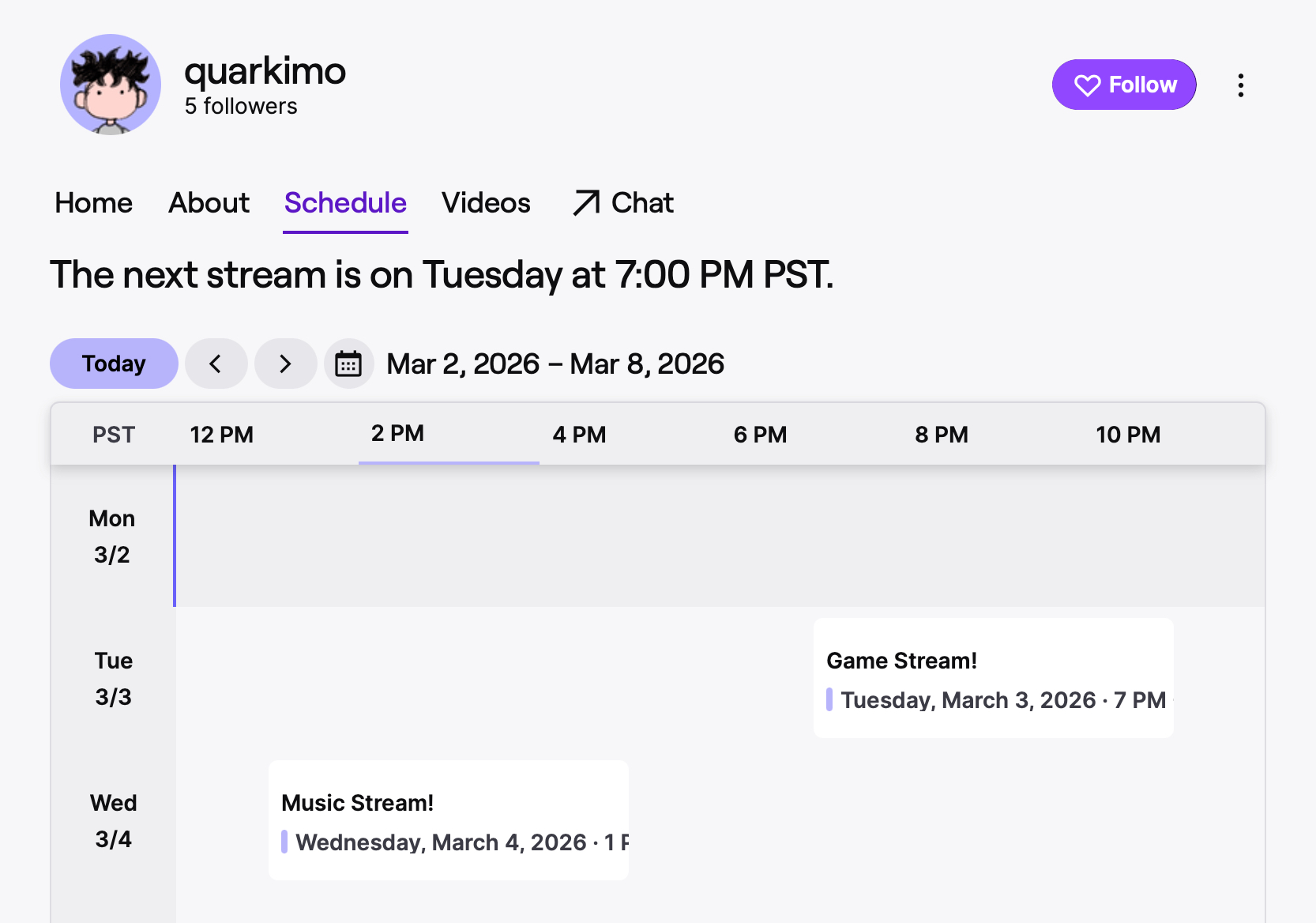The width and height of the screenshot is (1316, 923).
Task: Open the Game Stream! event card
Action: [x=993, y=678]
